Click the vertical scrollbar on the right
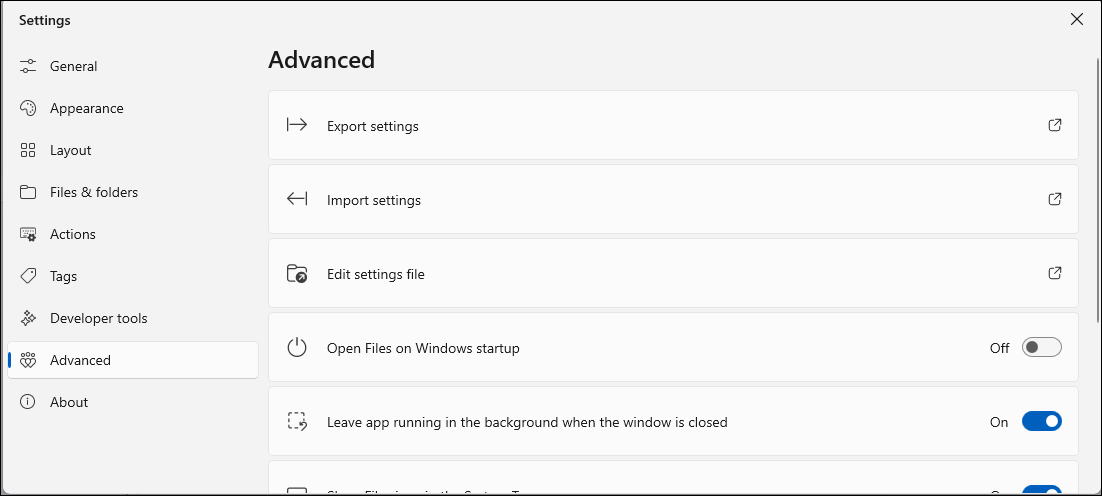This screenshot has height=496, width=1102. tap(1097, 190)
